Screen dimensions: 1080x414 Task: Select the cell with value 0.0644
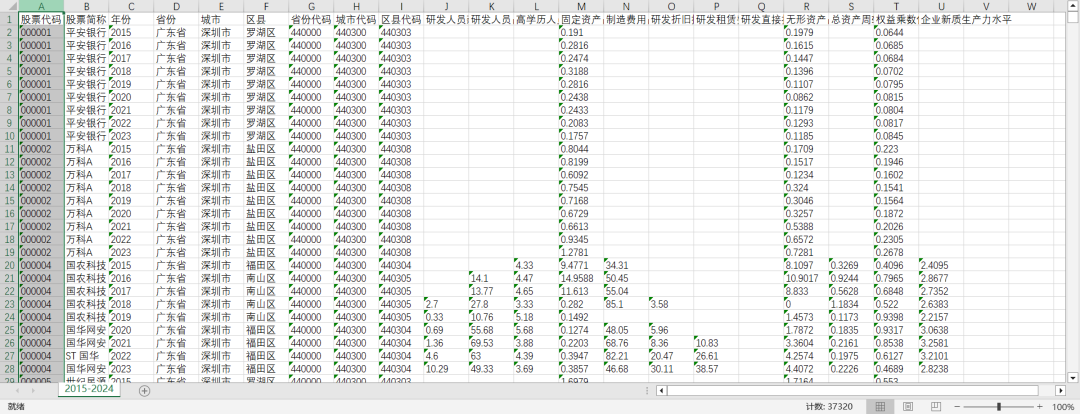point(896,32)
